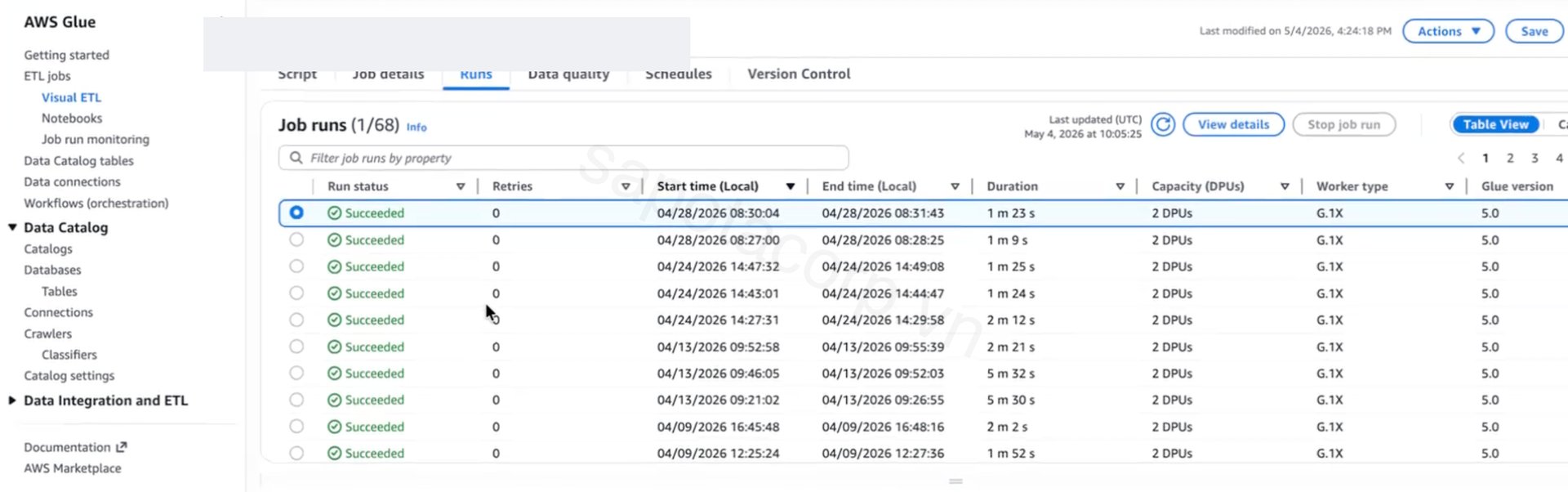Select the 04/28/2026 08:27:00 job run radio
The image size is (1568, 492).
[x=296, y=239]
